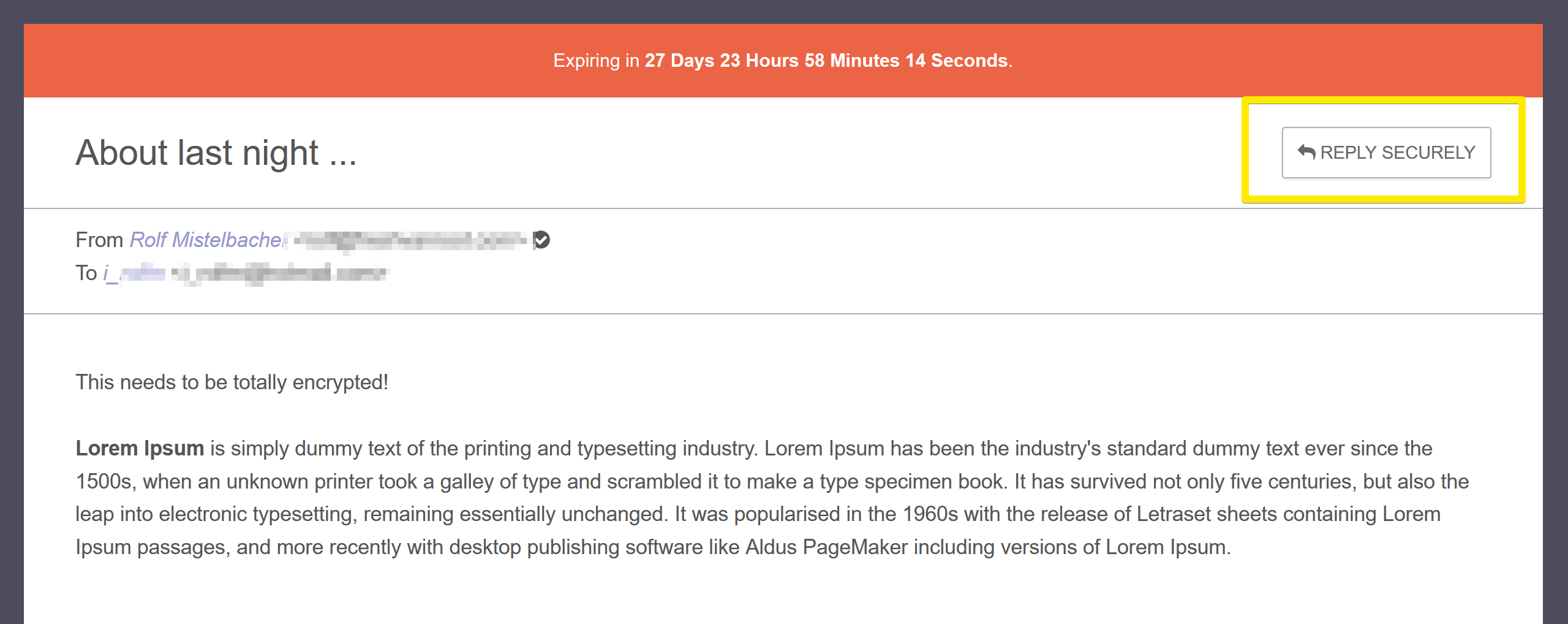Click the bold Lorem Ipsum text
Image resolution: width=1568 pixels, height=624 pixels.
pyautogui.click(x=140, y=448)
